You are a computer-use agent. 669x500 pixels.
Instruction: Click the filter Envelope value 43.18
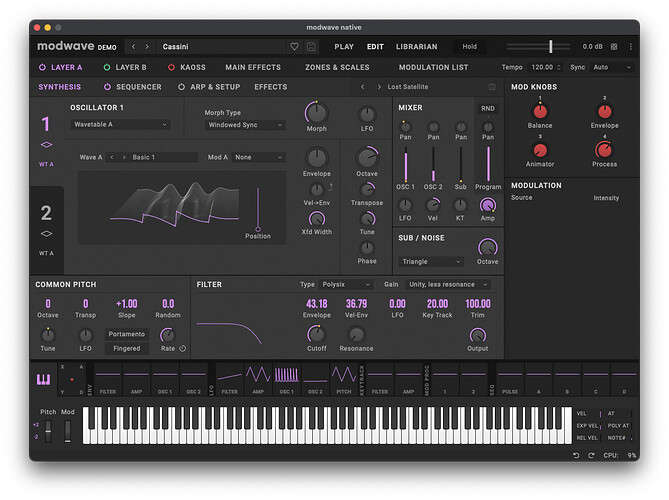[317, 303]
